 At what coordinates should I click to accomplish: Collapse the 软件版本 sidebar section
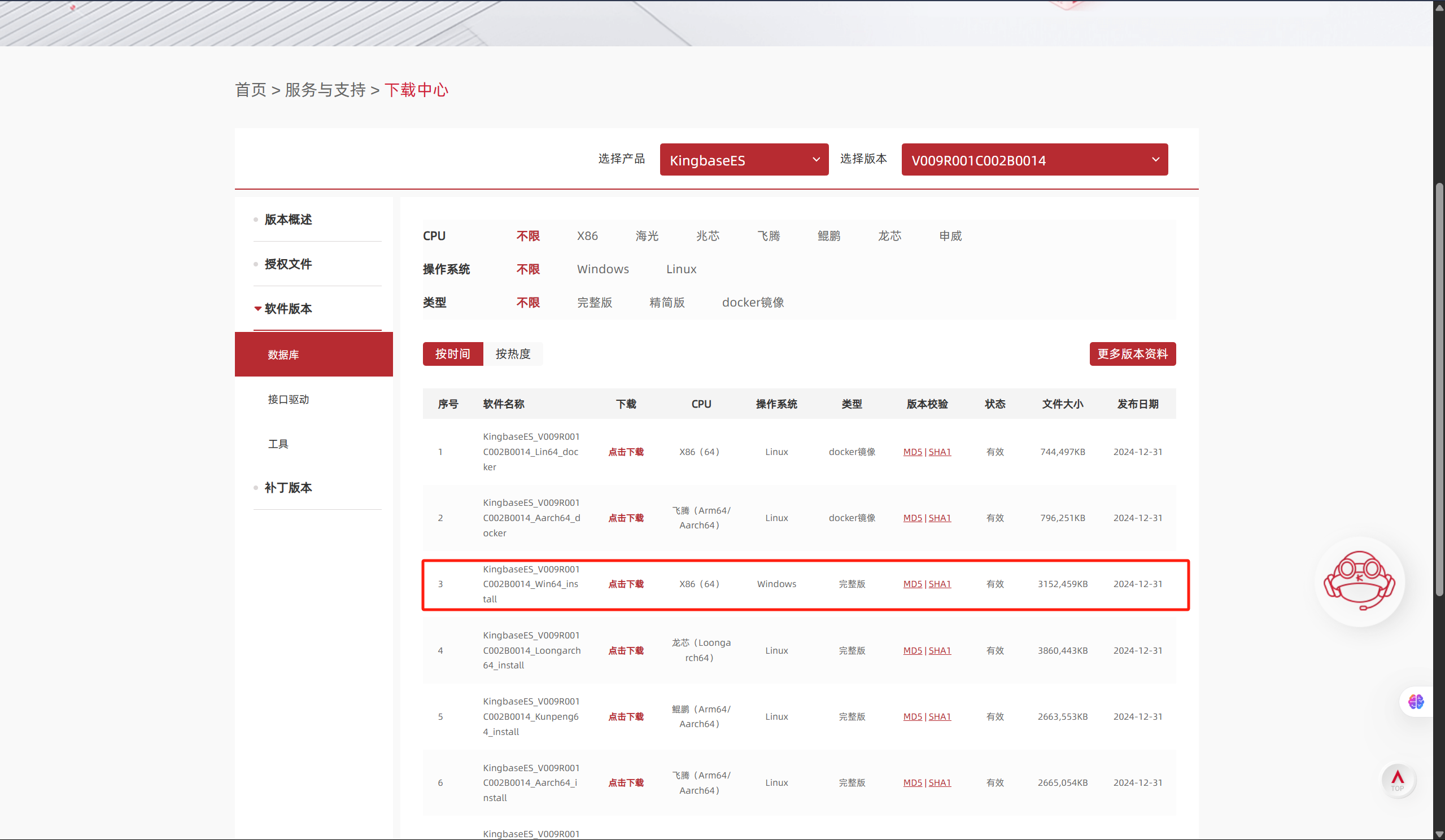tap(288, 308)
